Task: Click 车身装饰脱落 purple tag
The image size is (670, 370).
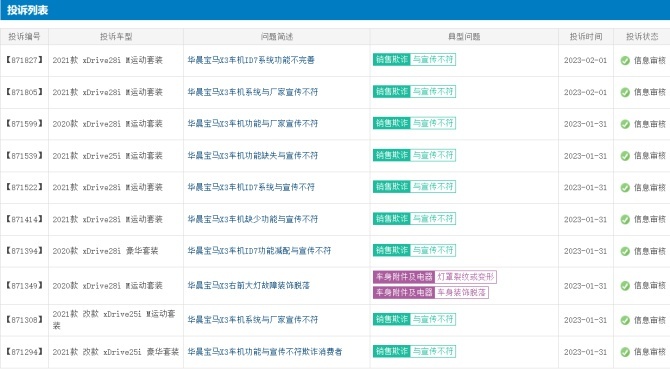Action: tap(461, 293)
